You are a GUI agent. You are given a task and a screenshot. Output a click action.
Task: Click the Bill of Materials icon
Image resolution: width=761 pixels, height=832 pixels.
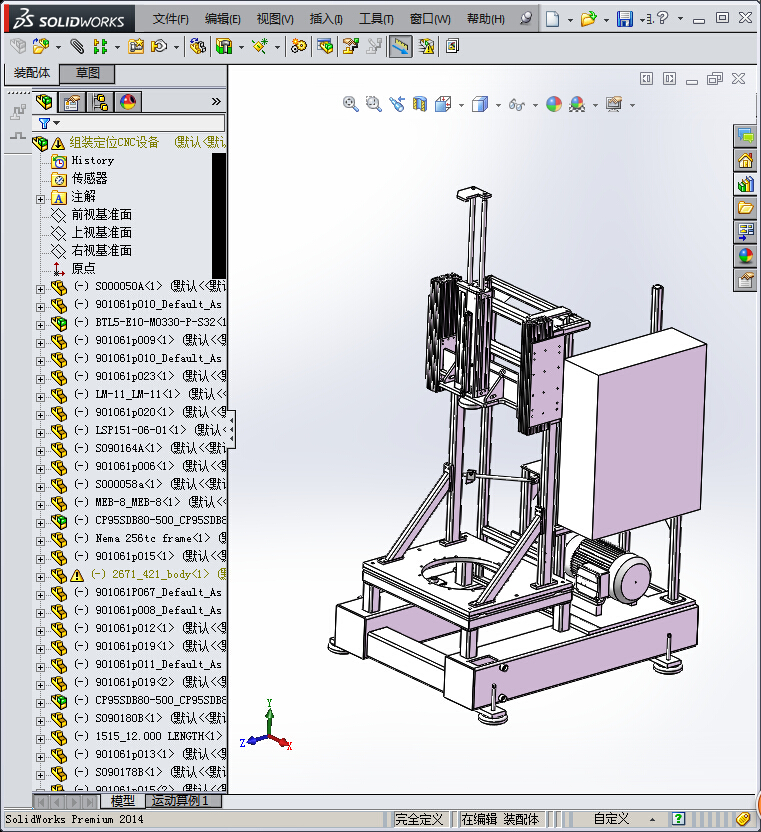325,47
